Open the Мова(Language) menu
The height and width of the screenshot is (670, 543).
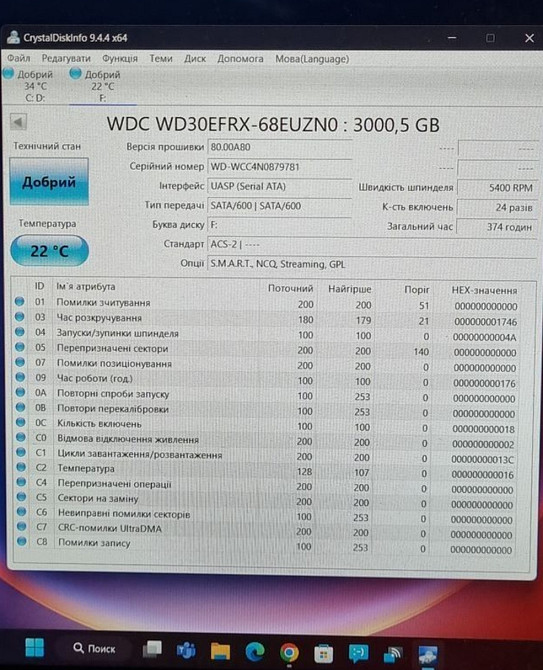pyautogui.click(x=312, y=59)
